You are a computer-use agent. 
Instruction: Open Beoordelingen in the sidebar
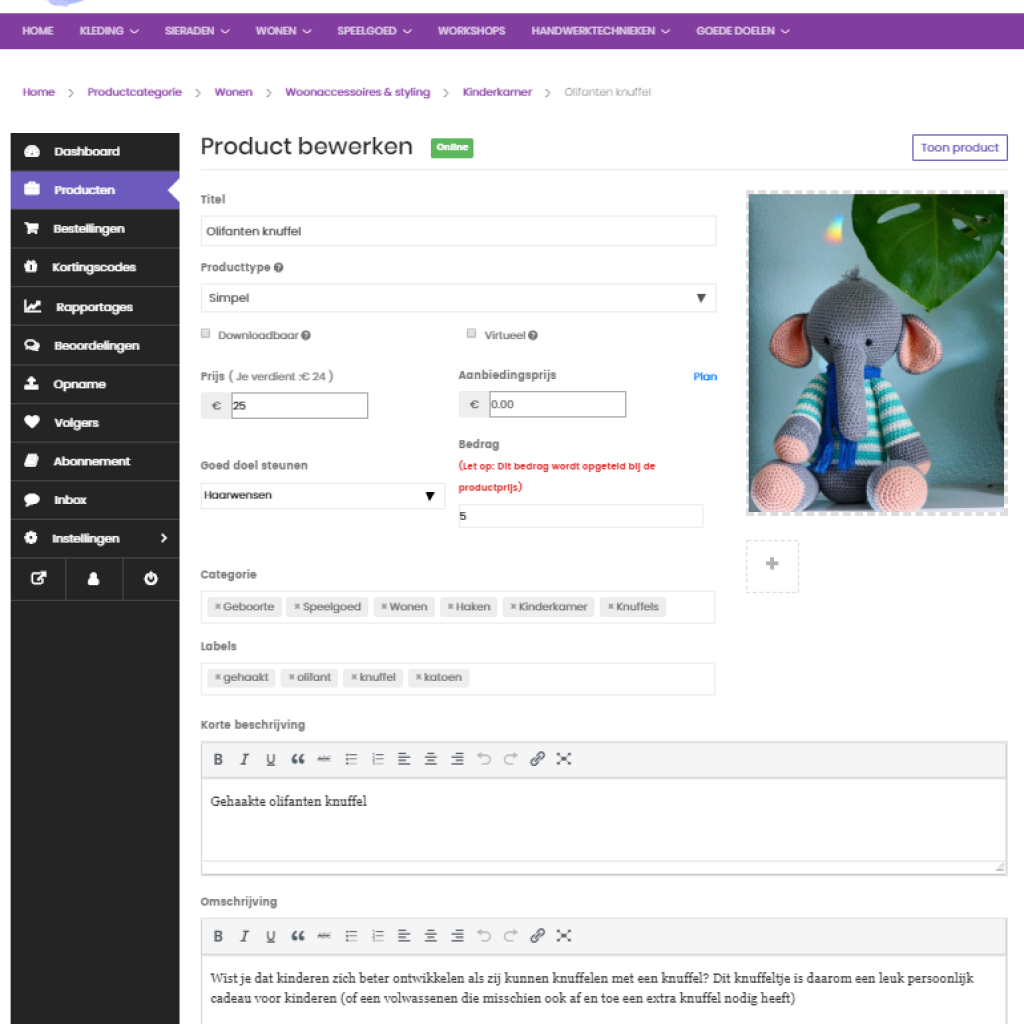point(95,345)
